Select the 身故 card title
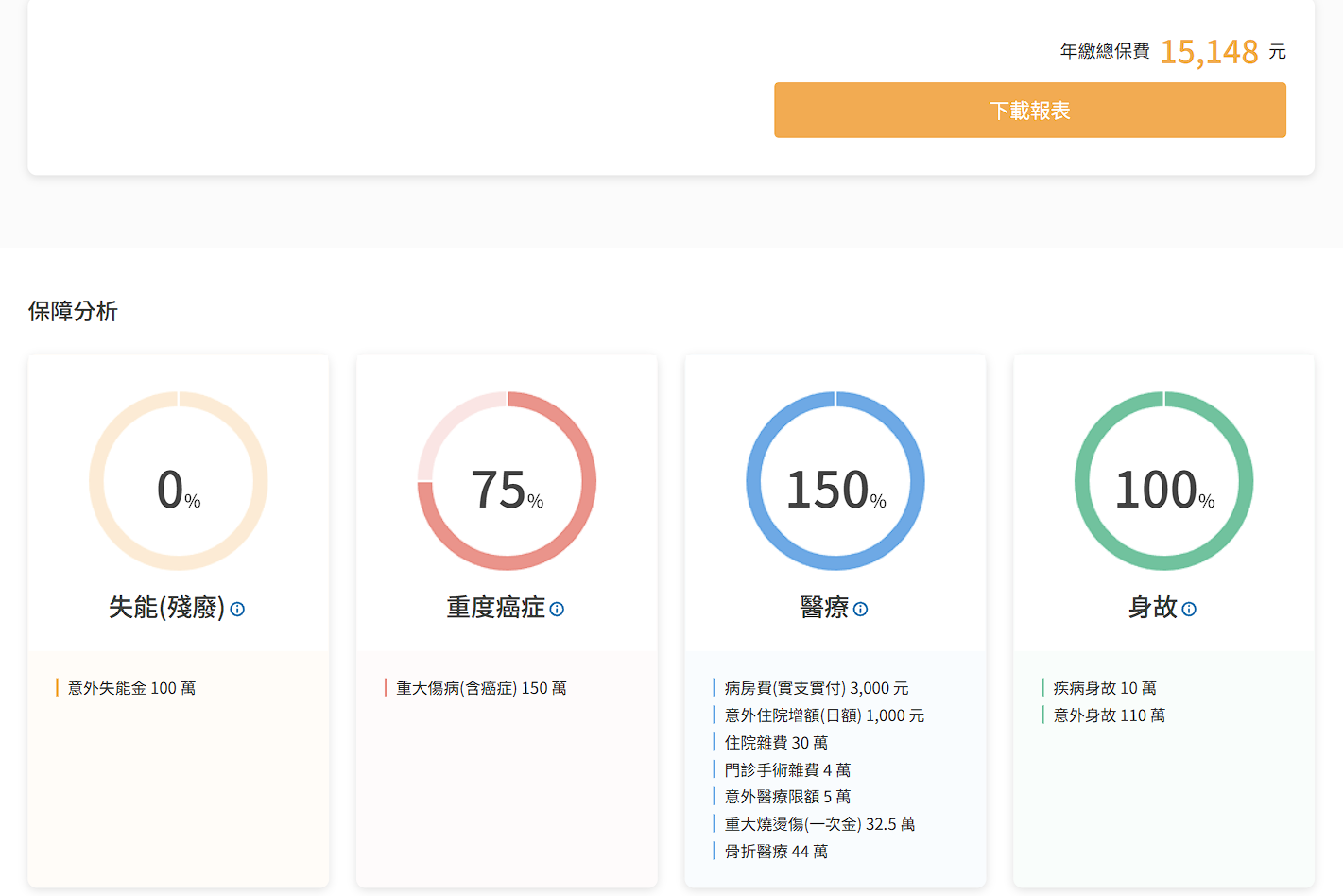Viewport: 1343px width, 896px height. pos(1153,608)
